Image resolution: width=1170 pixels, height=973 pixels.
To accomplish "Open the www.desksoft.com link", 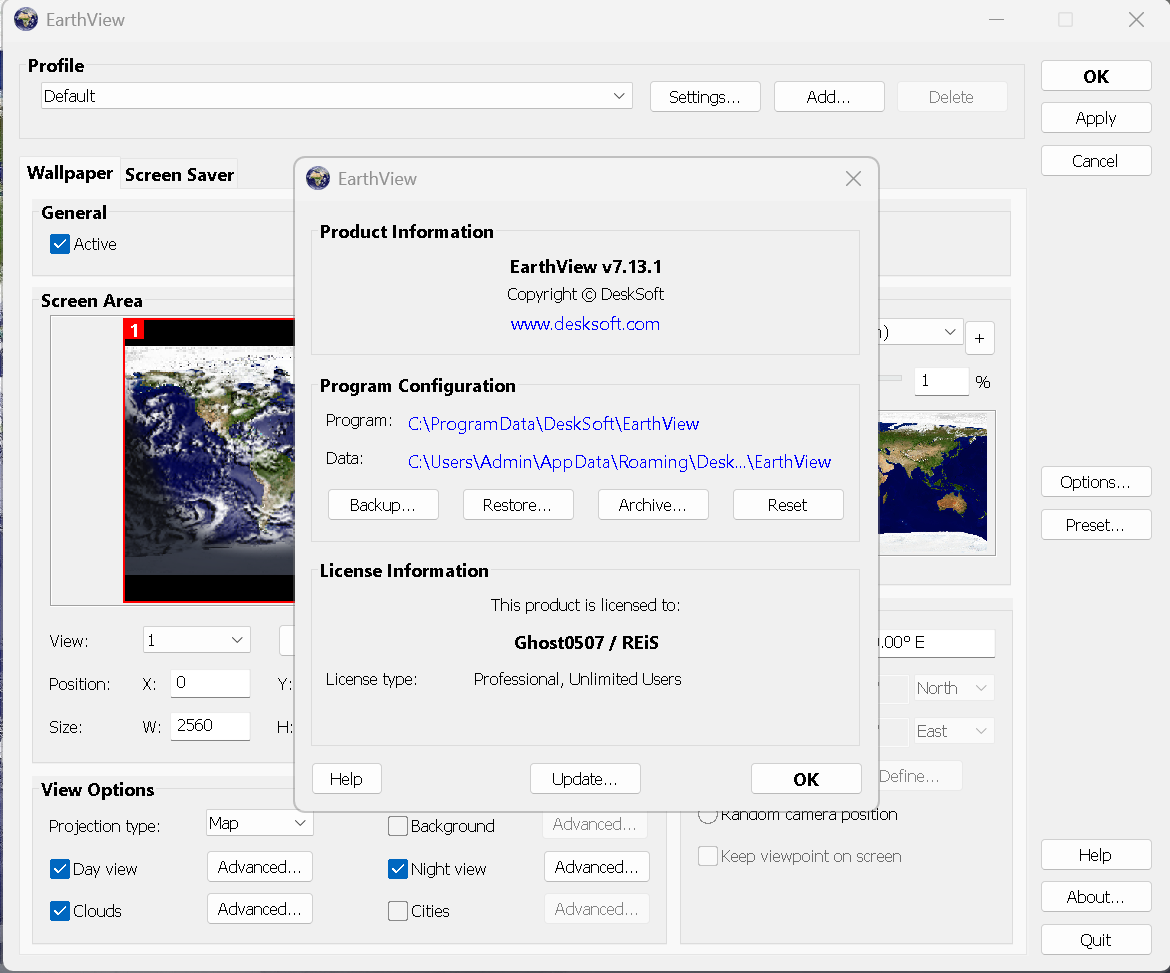I will pos(585,324).
